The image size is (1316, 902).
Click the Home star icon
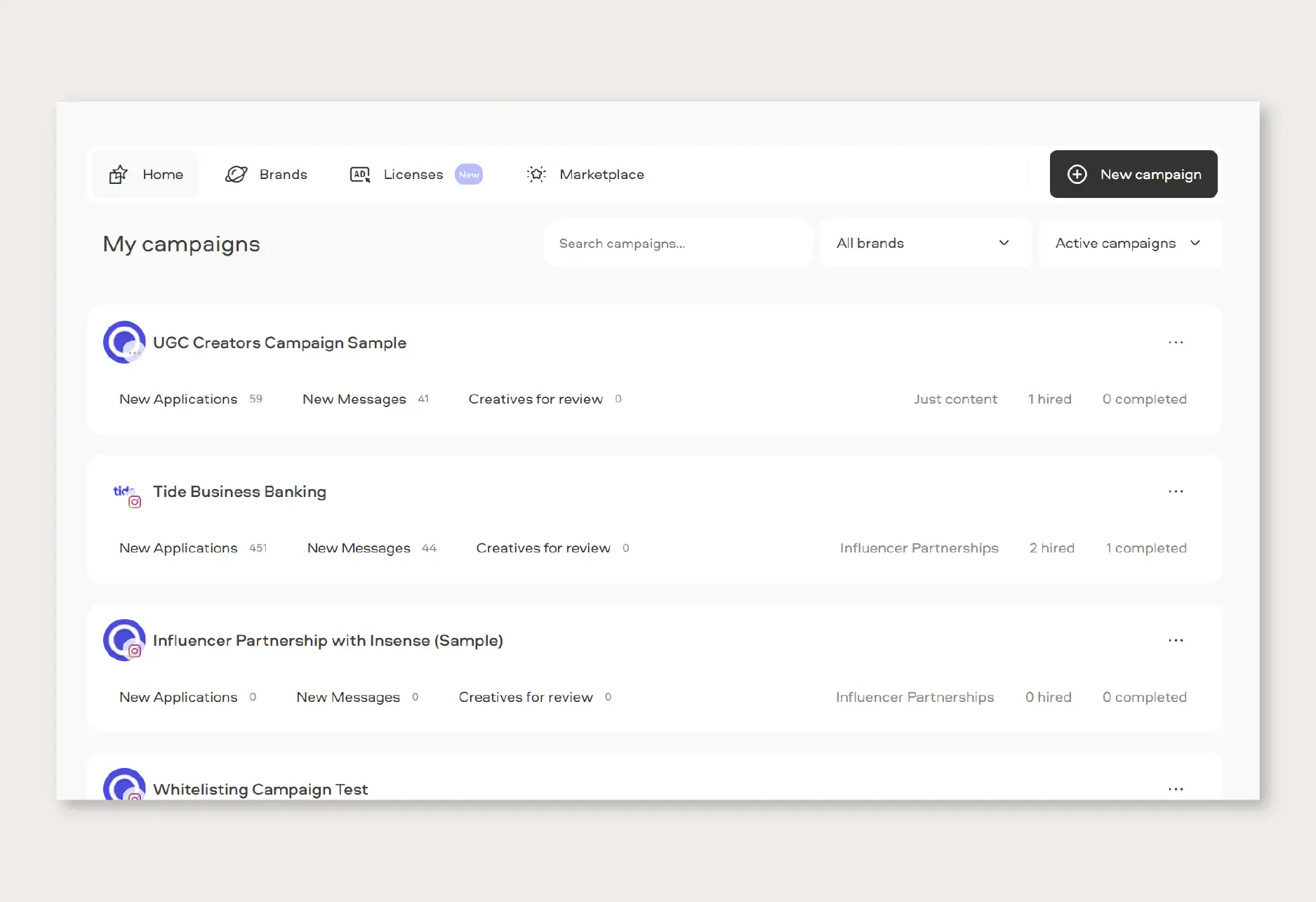(119, 174)
